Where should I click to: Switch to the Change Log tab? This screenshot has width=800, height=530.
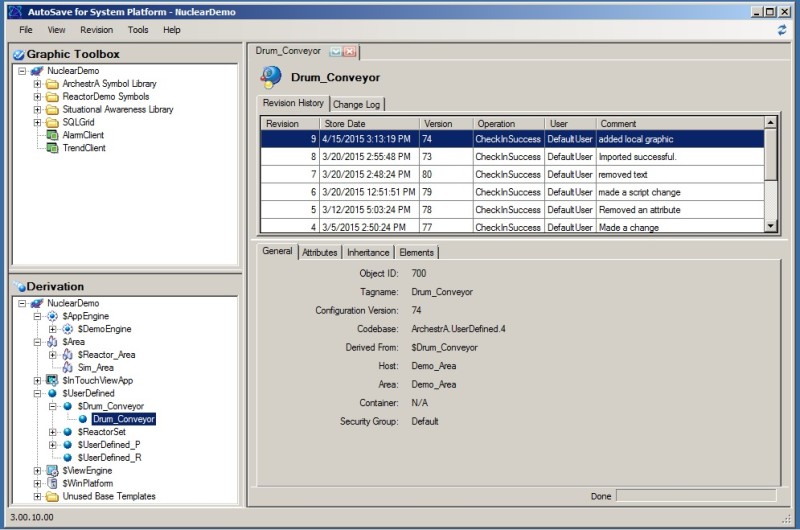356,104
